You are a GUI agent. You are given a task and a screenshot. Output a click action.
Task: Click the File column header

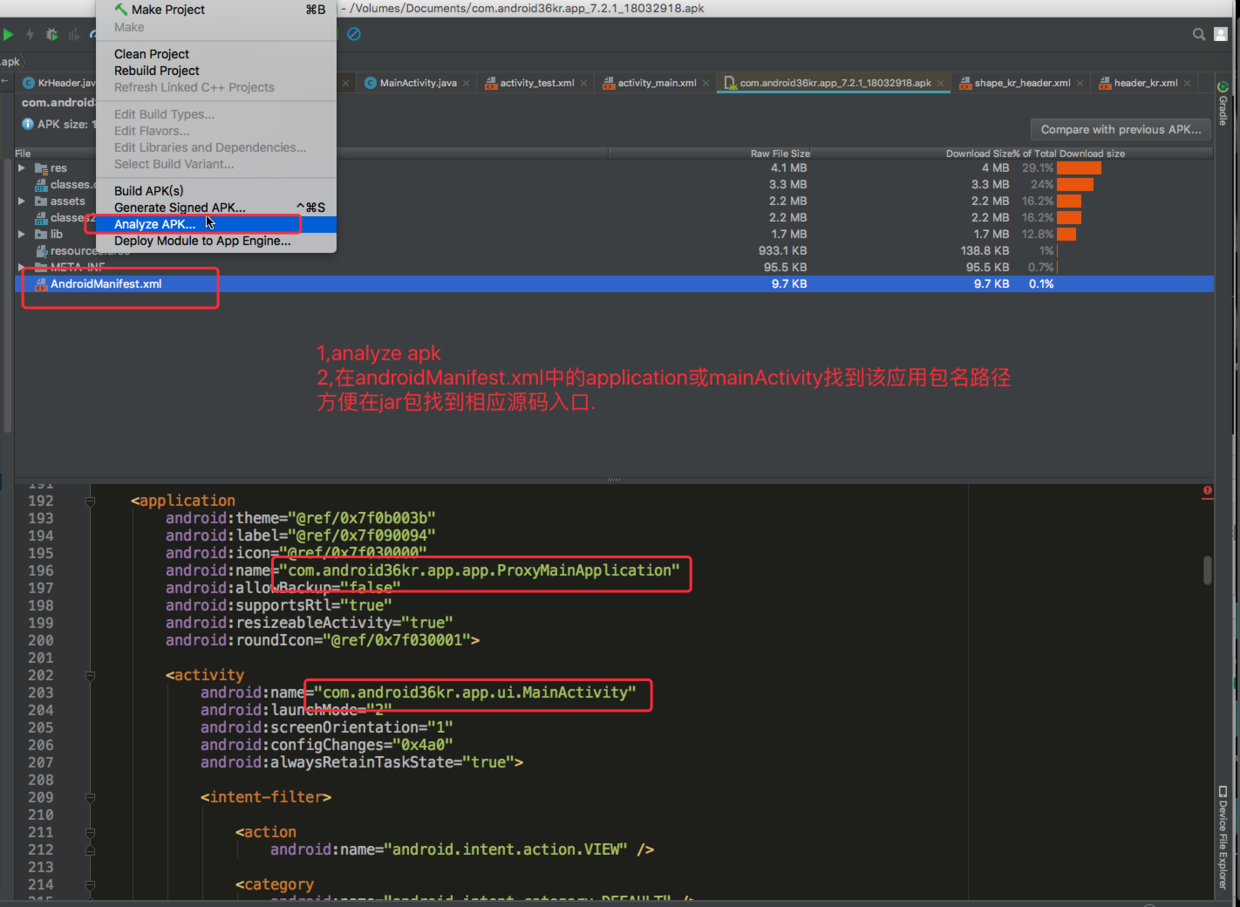click(x=23, y=154)
